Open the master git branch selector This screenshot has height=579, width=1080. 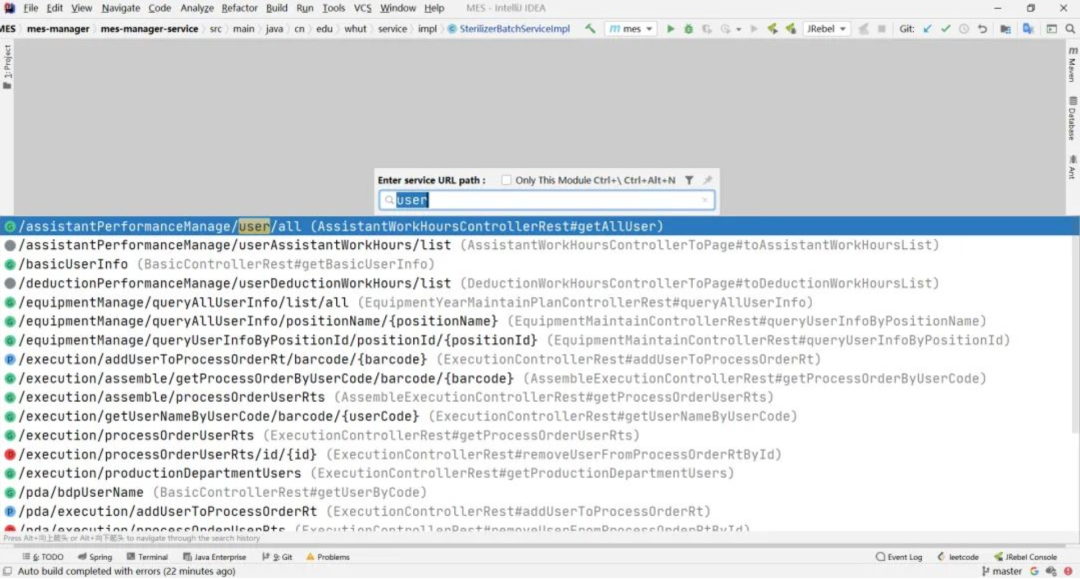(1001, 571)
